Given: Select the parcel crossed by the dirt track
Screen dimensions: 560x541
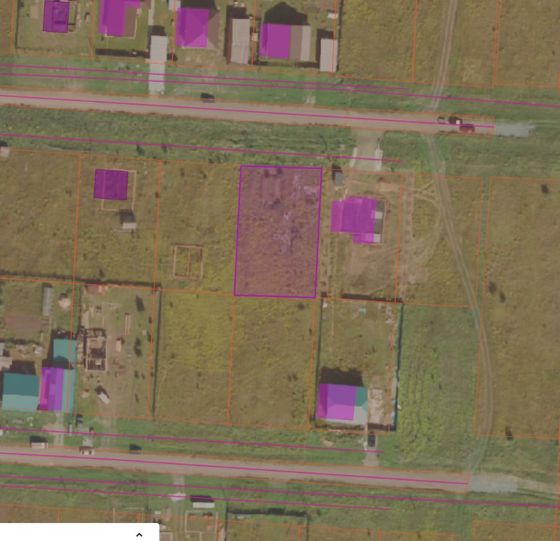Looking at the screenshot, I should (x=441, y=240).
